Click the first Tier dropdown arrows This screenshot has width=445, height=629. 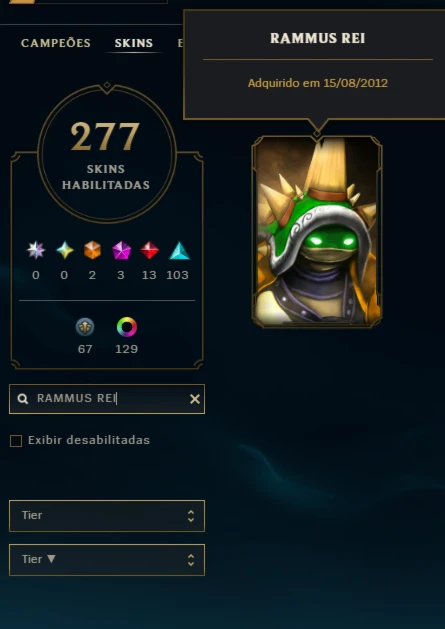click(191, 516)
